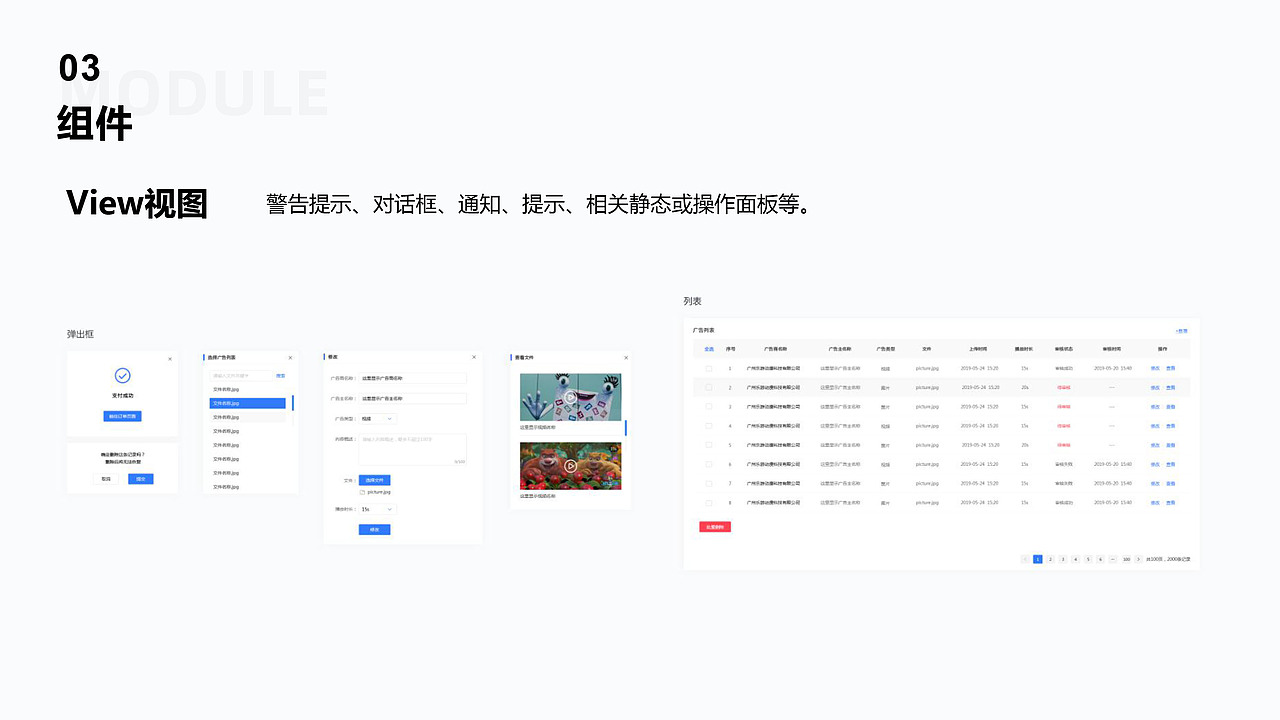Expand the pagination ellipsis to see more pages
Image resolution: width=1280 pixels, height=720 pixels.
coord(1113,559)
